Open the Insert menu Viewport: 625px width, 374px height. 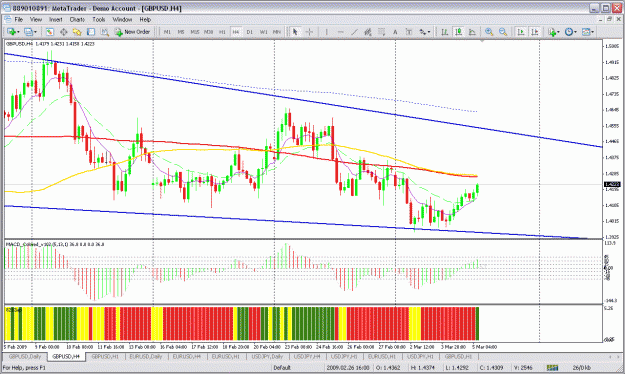pos(55,19)
